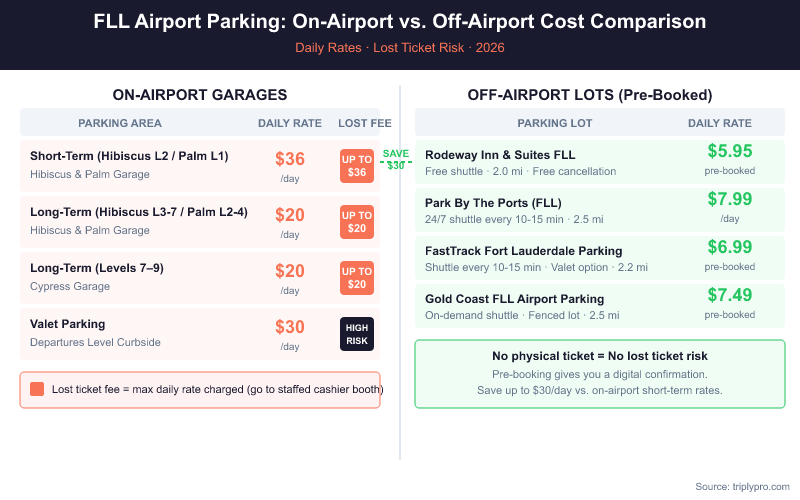This screenshot has width=800, height=500.
Task: Click the Valet Parking row title
Action: pos(67,324)
